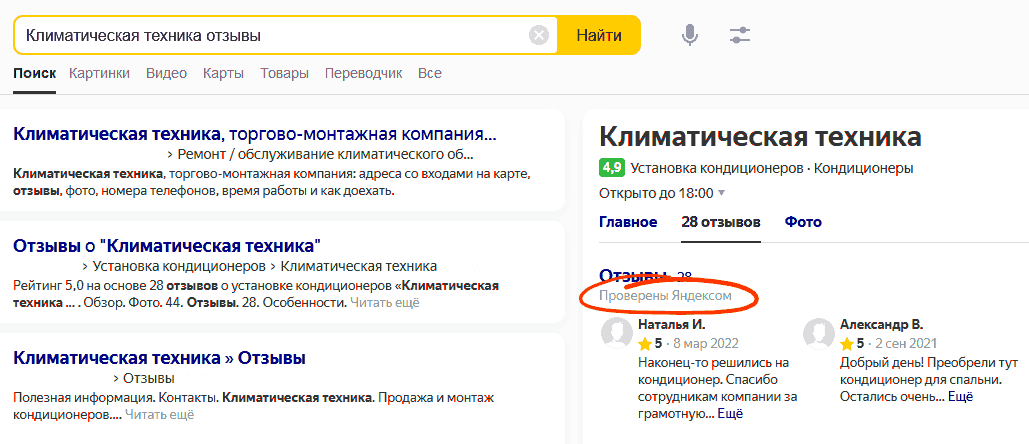Screen dimensions: 1029x444
Task: Click the Проверены Яндексом label
Action: pyautogui.click(x=665, y=296)
